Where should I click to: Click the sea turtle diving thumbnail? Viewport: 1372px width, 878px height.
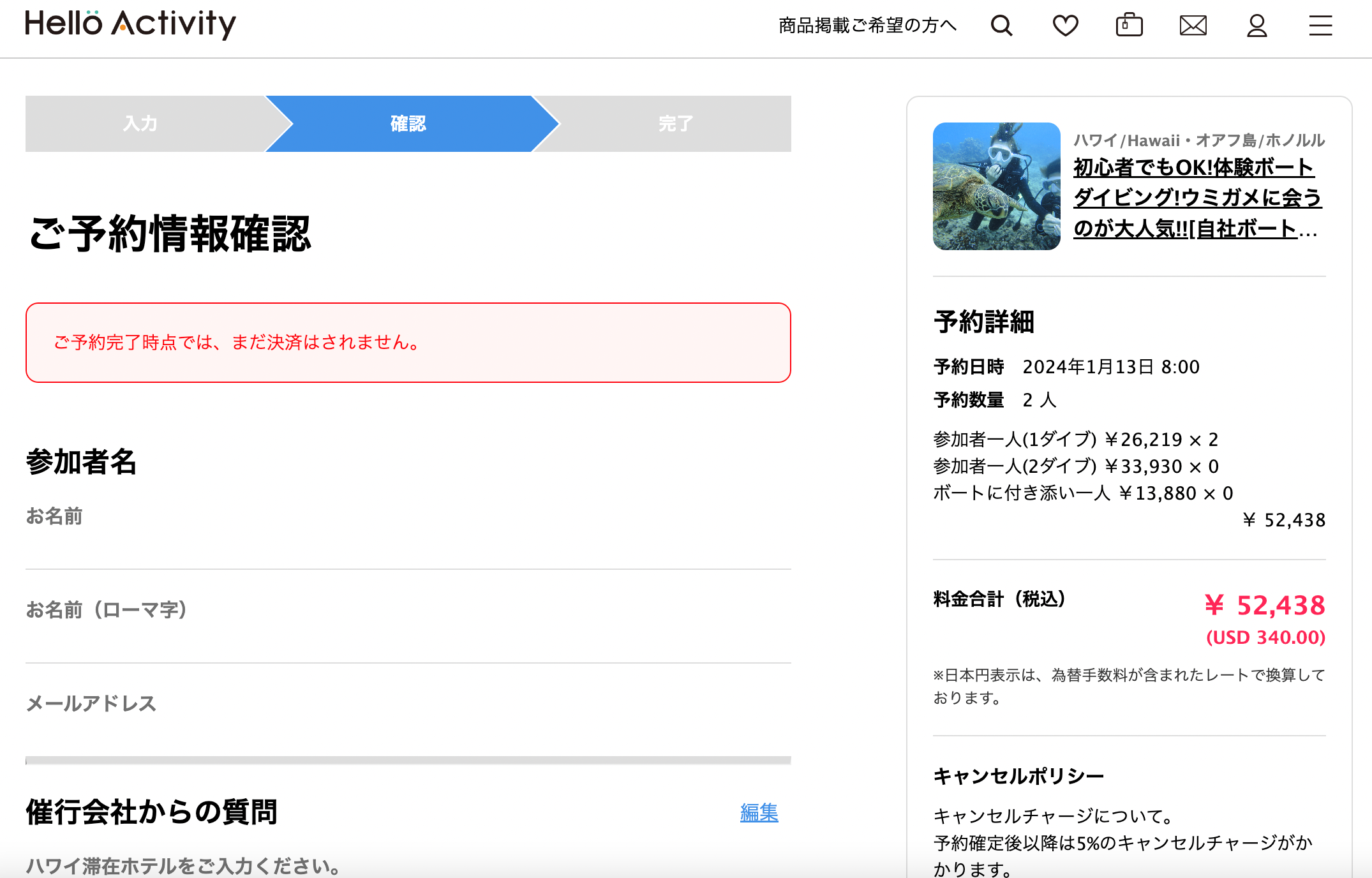tap(996, 186)
